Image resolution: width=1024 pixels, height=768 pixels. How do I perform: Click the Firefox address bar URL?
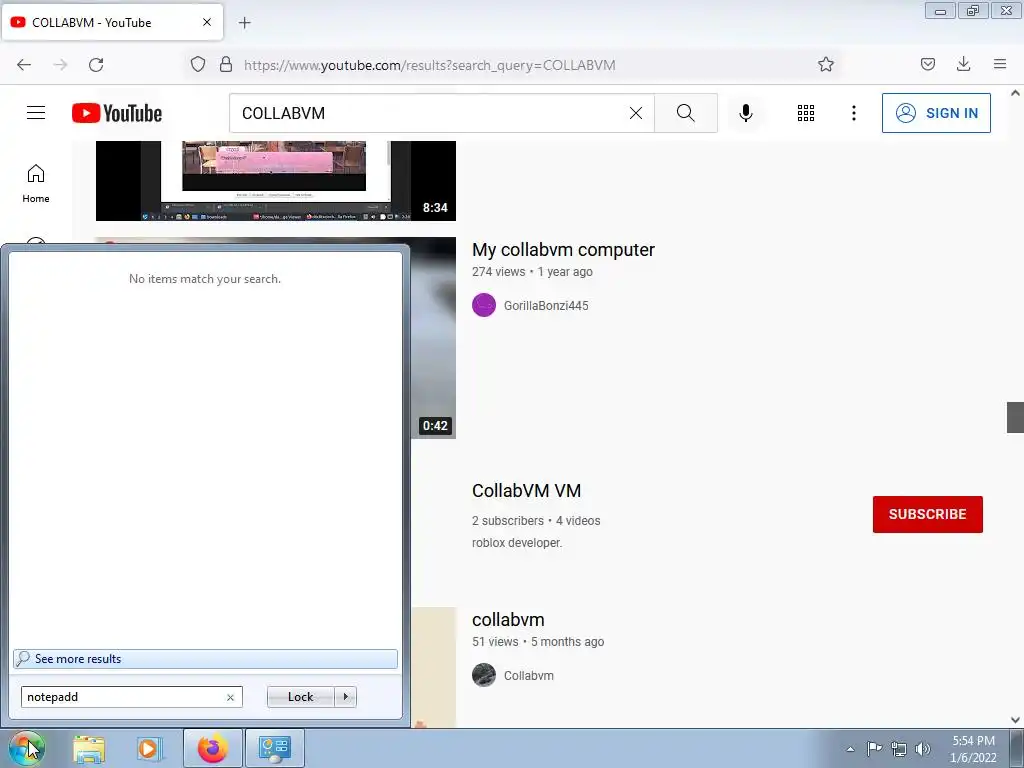point(430,65)
